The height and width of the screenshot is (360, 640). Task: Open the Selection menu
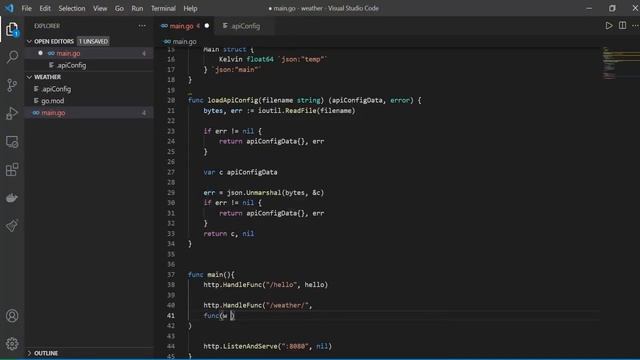[x=72, y=8]
